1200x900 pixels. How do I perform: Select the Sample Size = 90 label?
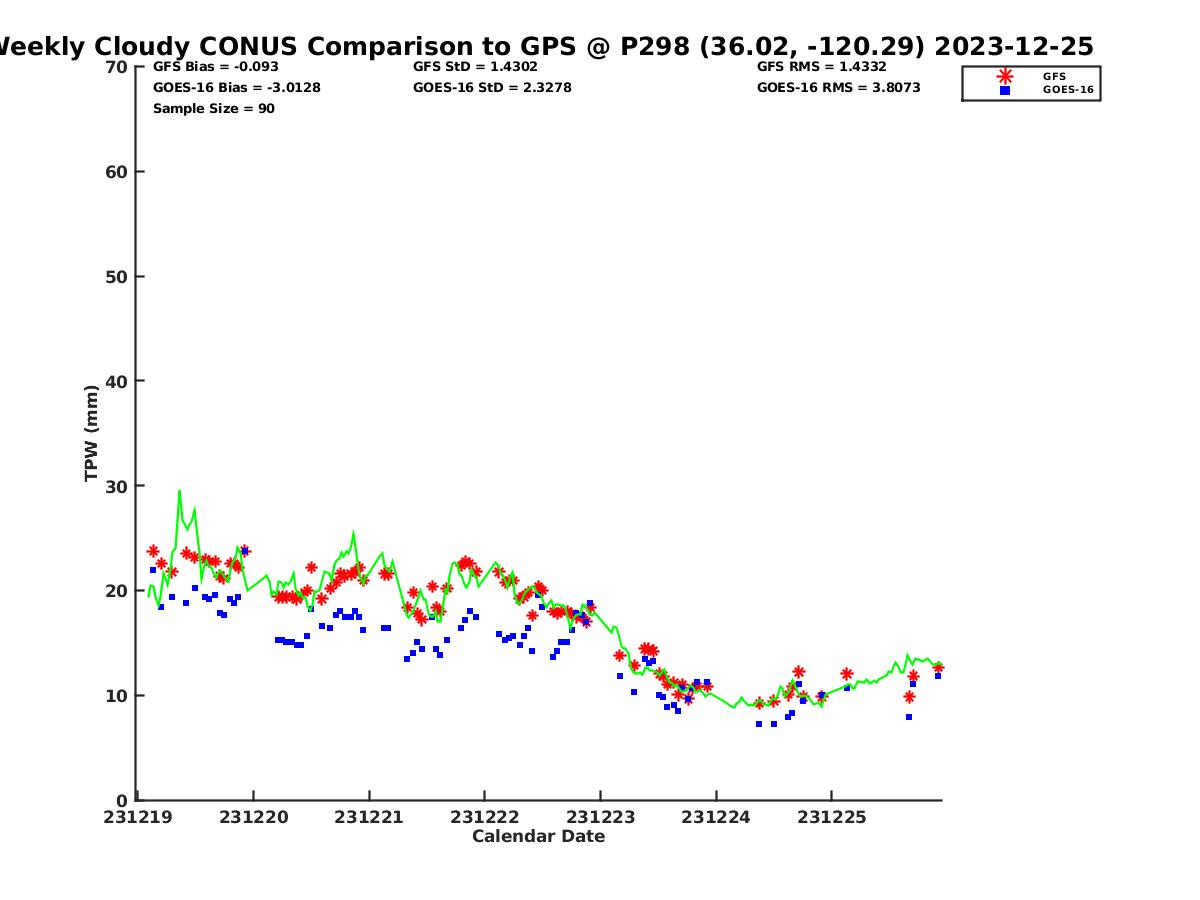click(x=213, y=109)
